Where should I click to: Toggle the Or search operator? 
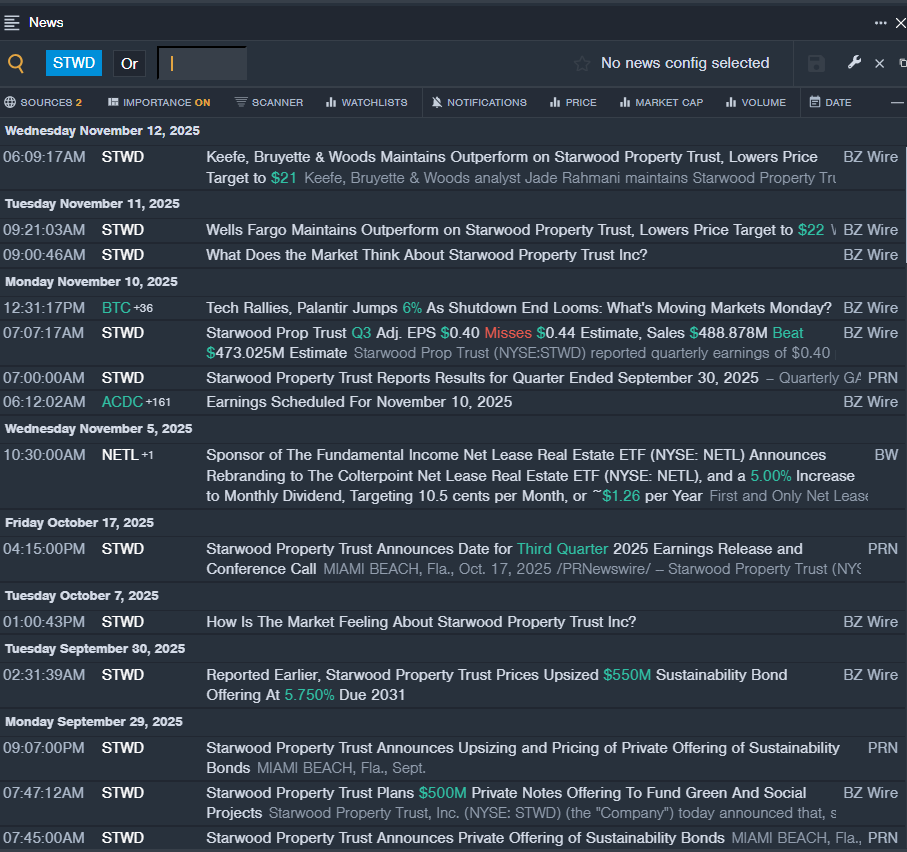click(x=129, y=64)
